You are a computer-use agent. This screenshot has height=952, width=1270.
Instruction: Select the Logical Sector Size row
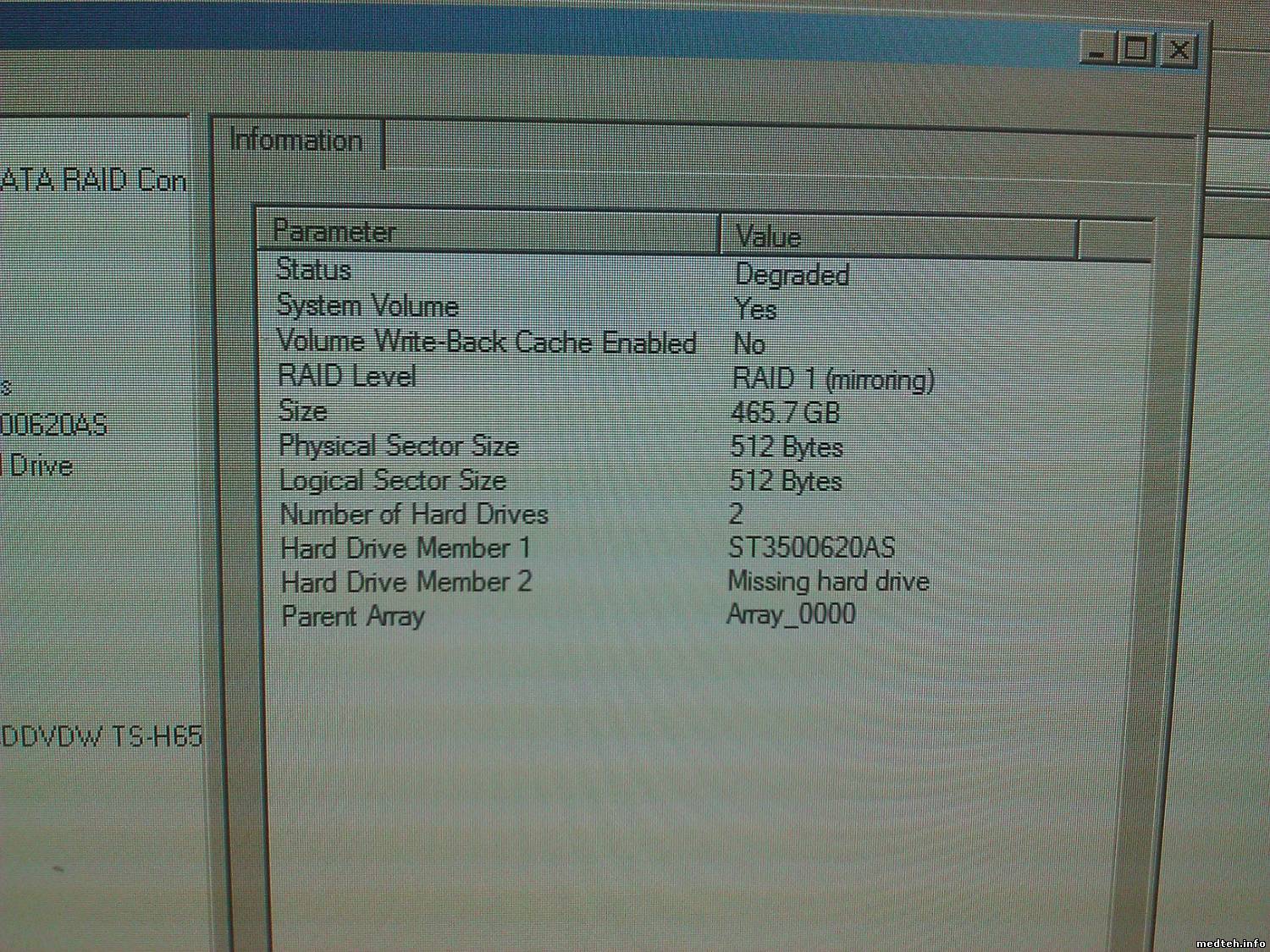point(393,481)
